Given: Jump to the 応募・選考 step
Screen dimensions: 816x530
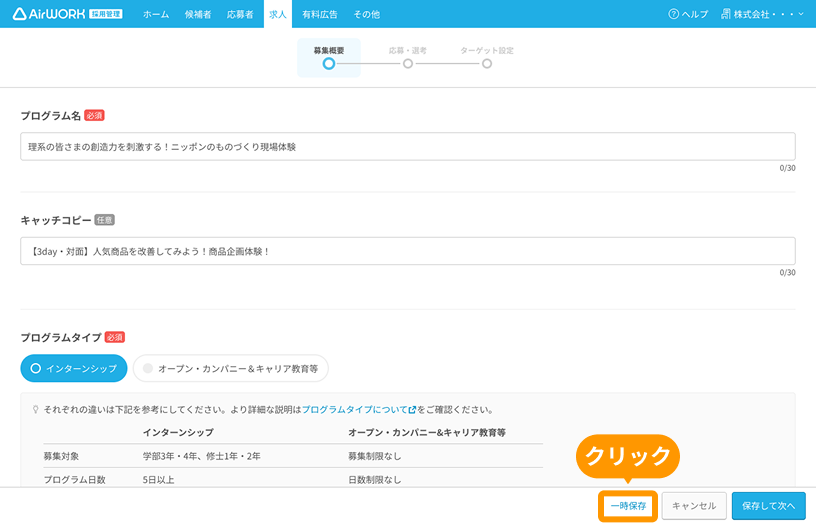Looking at the screenshot, I should pyautogui.click(x=408, y=58).
